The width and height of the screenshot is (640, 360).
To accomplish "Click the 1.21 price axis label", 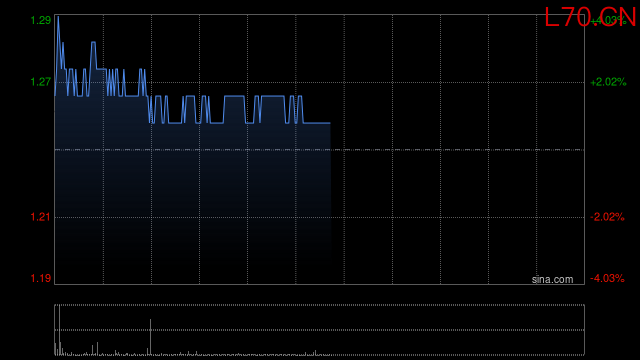I will 41,217.
